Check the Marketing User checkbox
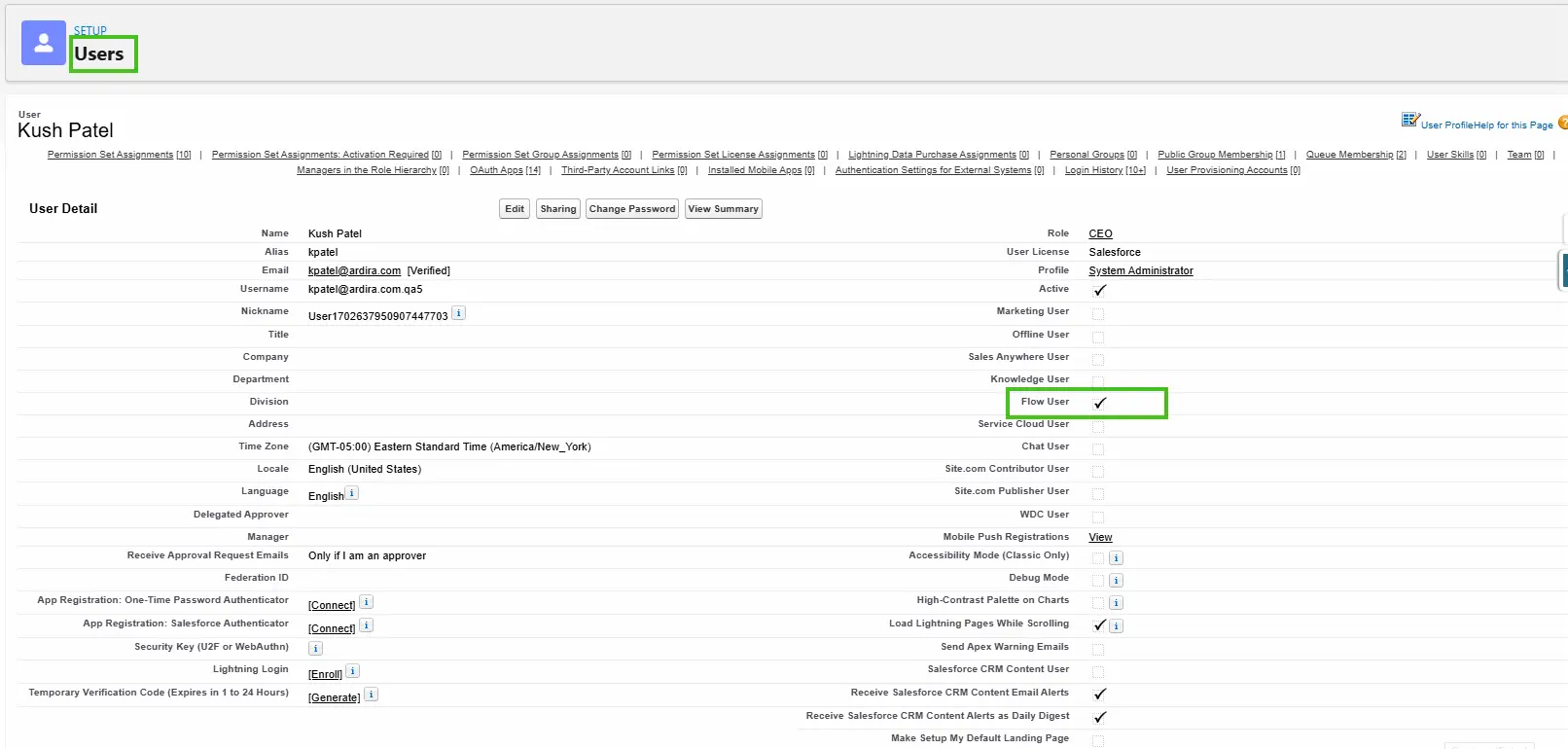 click(x=1098, y=314)
